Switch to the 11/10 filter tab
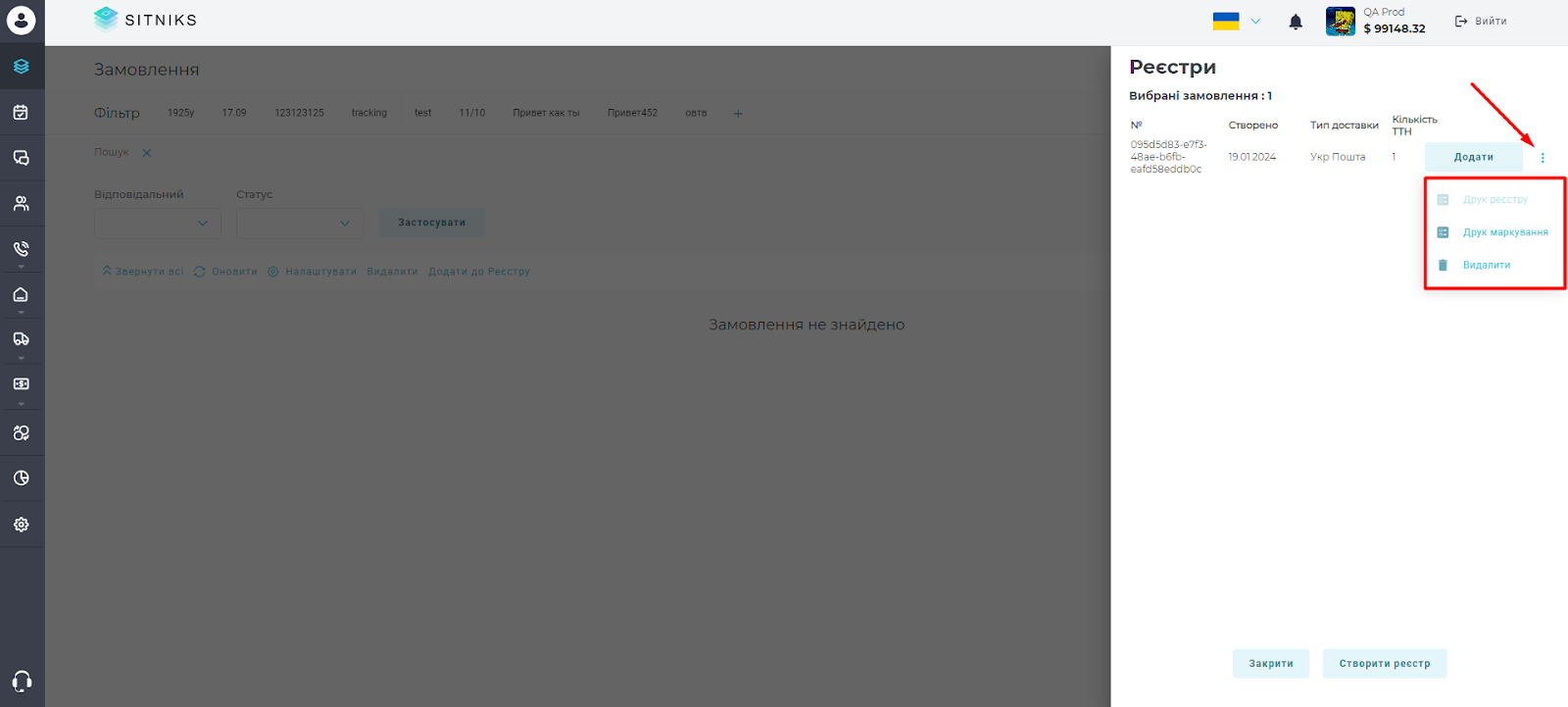Viewport: 1568px width, 707px height. click(x=472, y=113)
